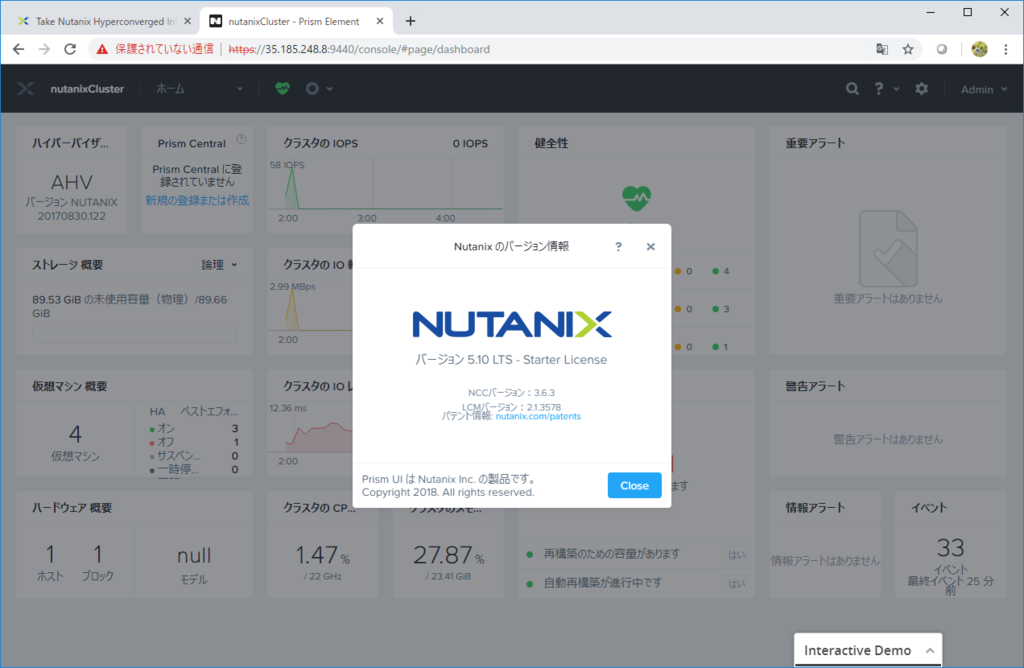Click the browser extension circle icon
This screenshot has height=668, width=1024.
(942, 49)
